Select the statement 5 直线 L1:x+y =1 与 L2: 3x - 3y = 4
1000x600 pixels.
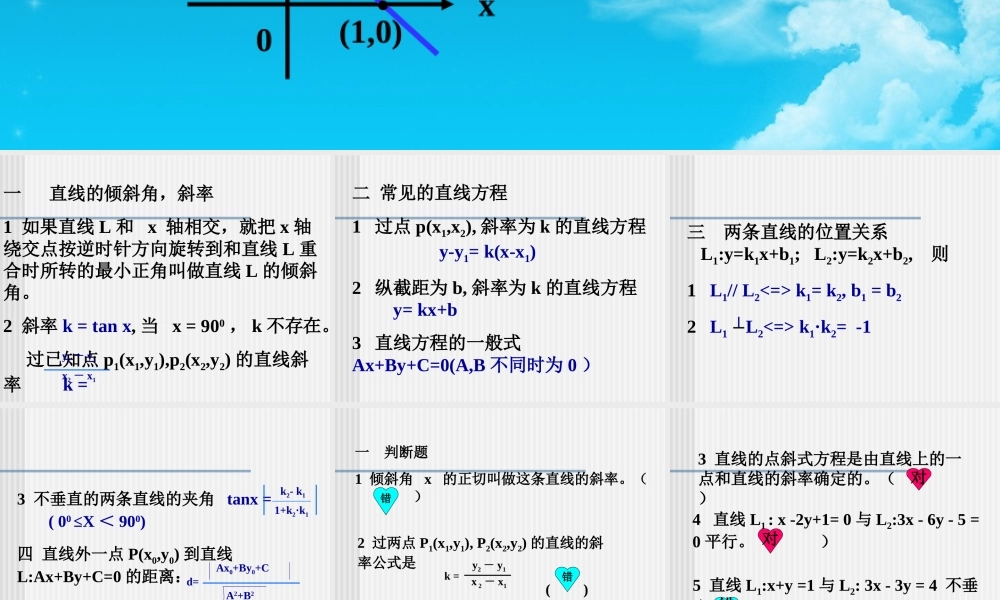click(x=835, y=586)
